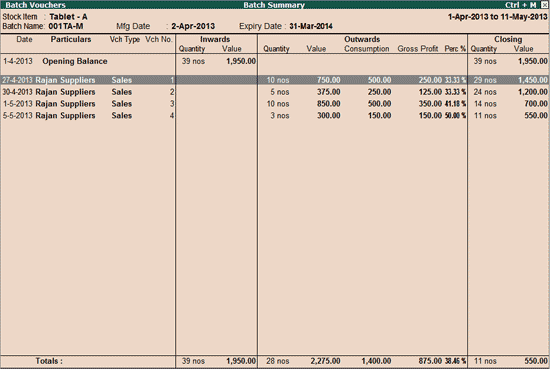Click the Totals row label
This screenshot has width=550, height=369.
pyautogui.click(x=49, y=361)
